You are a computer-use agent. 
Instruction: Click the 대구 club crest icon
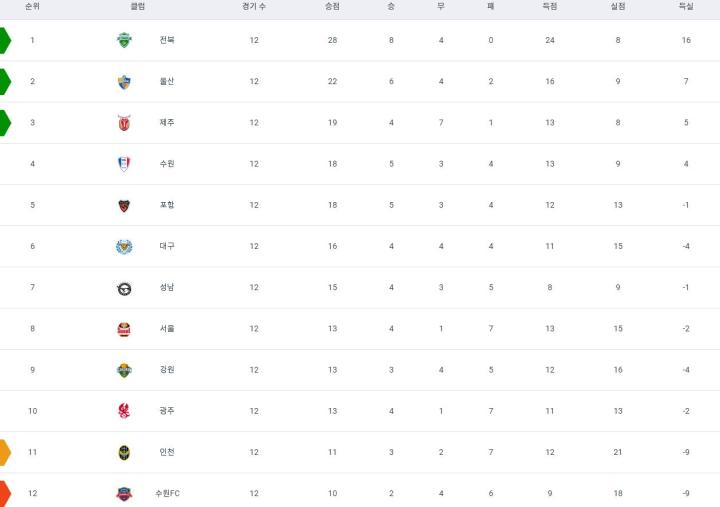124,246
